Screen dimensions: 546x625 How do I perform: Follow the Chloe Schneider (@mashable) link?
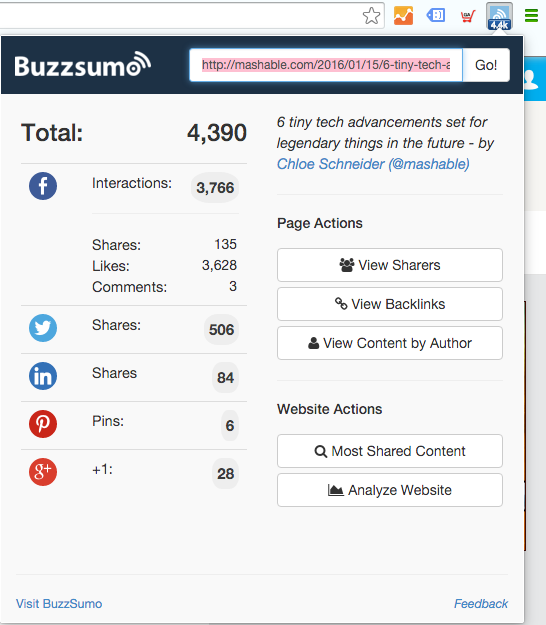click(x=373, y=164)
